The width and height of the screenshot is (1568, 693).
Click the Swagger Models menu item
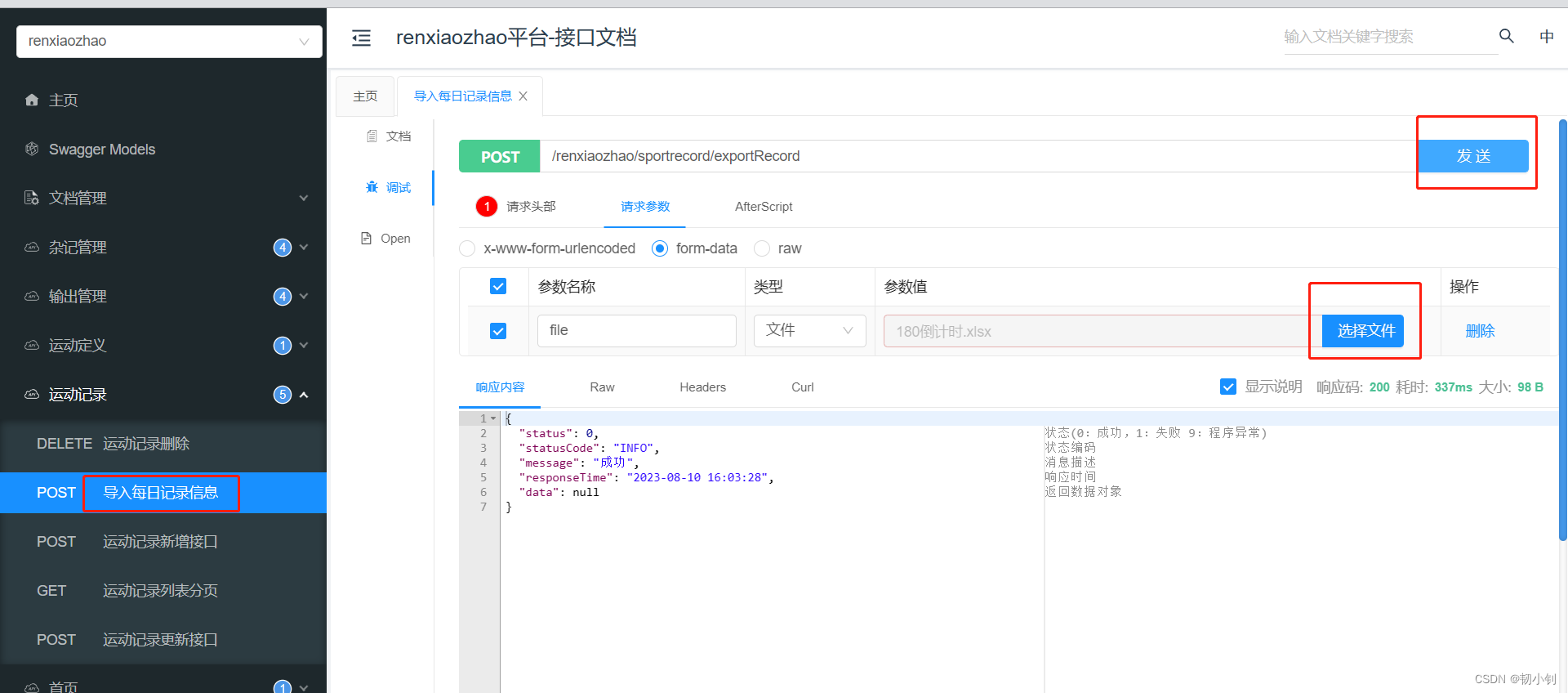pyautogui.click(x=163, y=149)
